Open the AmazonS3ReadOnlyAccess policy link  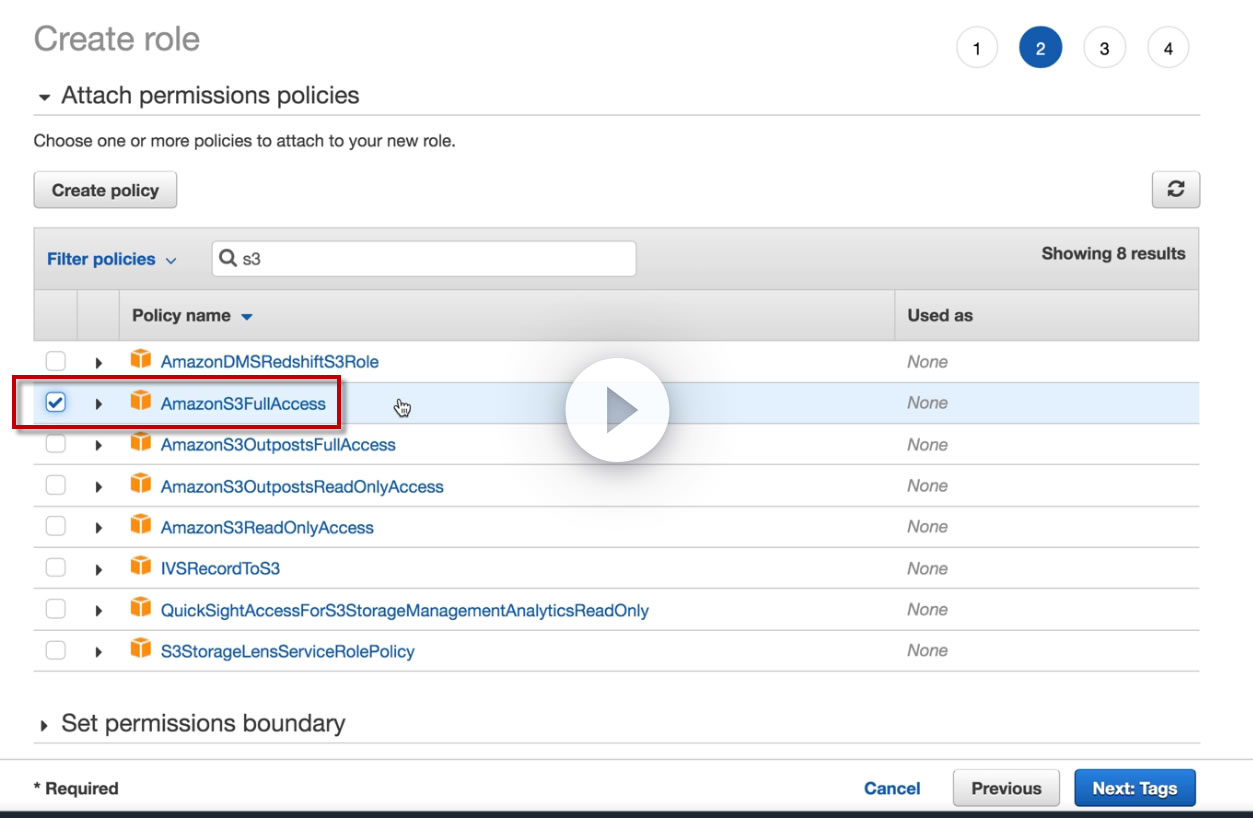[x=267, y=527]
